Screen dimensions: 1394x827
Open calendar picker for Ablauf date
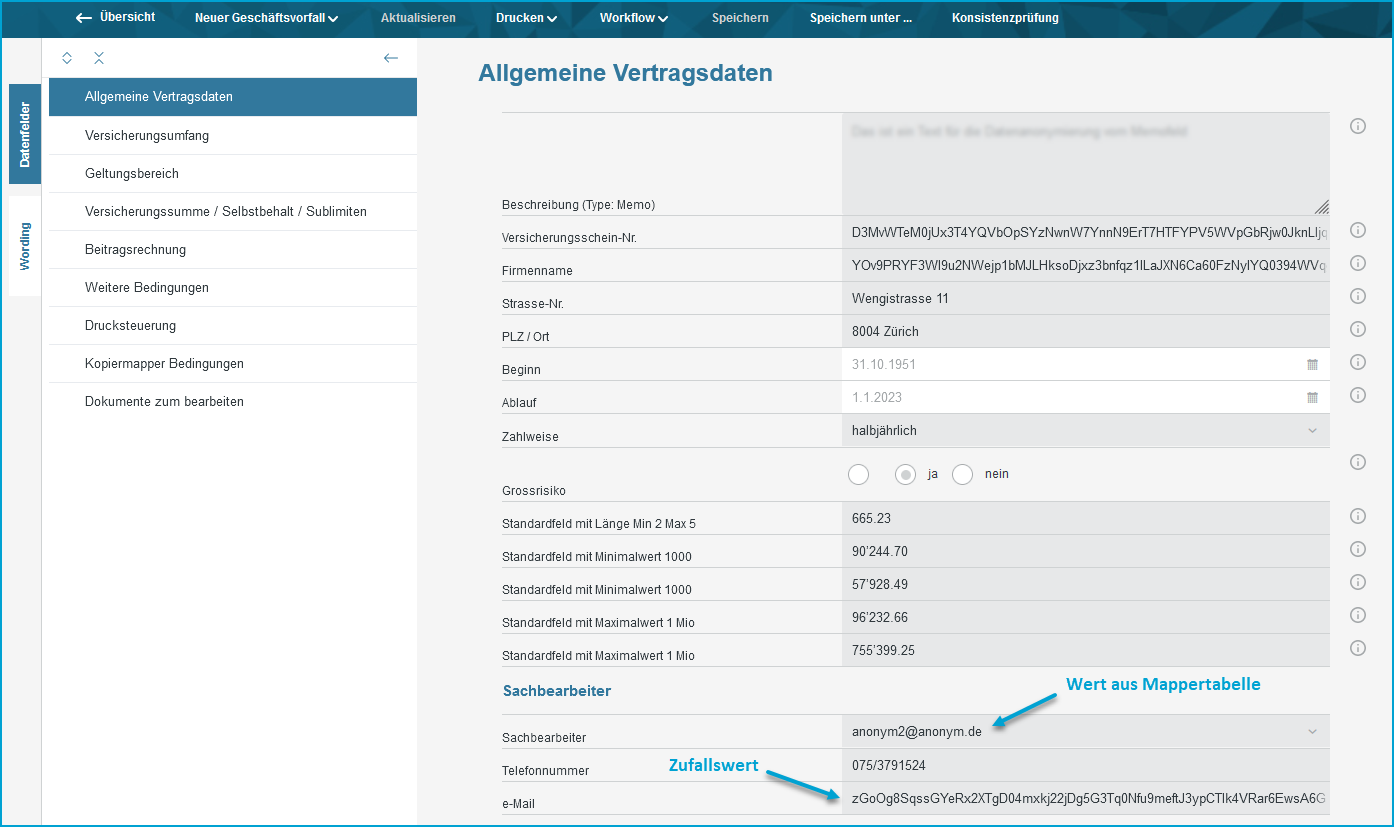point(1312,398)
